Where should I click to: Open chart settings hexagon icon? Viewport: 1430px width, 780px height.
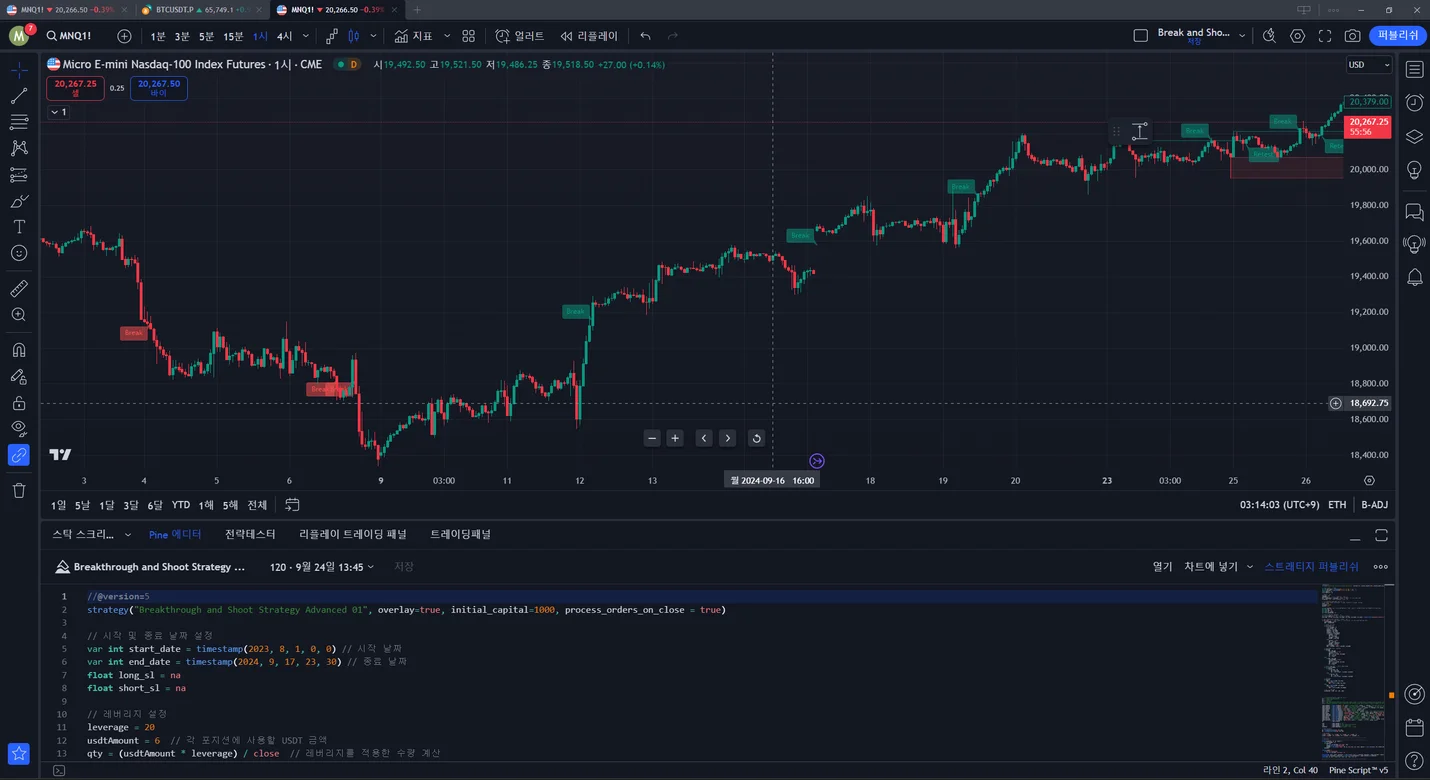click(1298, 36)
